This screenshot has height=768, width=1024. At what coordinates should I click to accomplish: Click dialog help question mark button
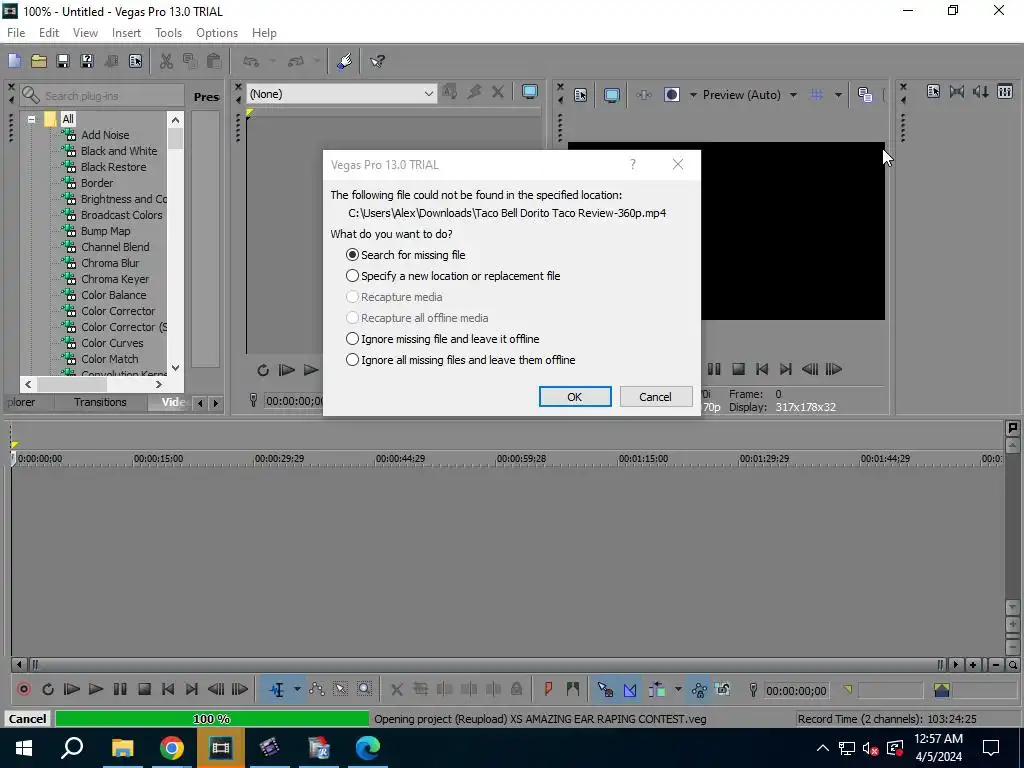tap(633, 164)
